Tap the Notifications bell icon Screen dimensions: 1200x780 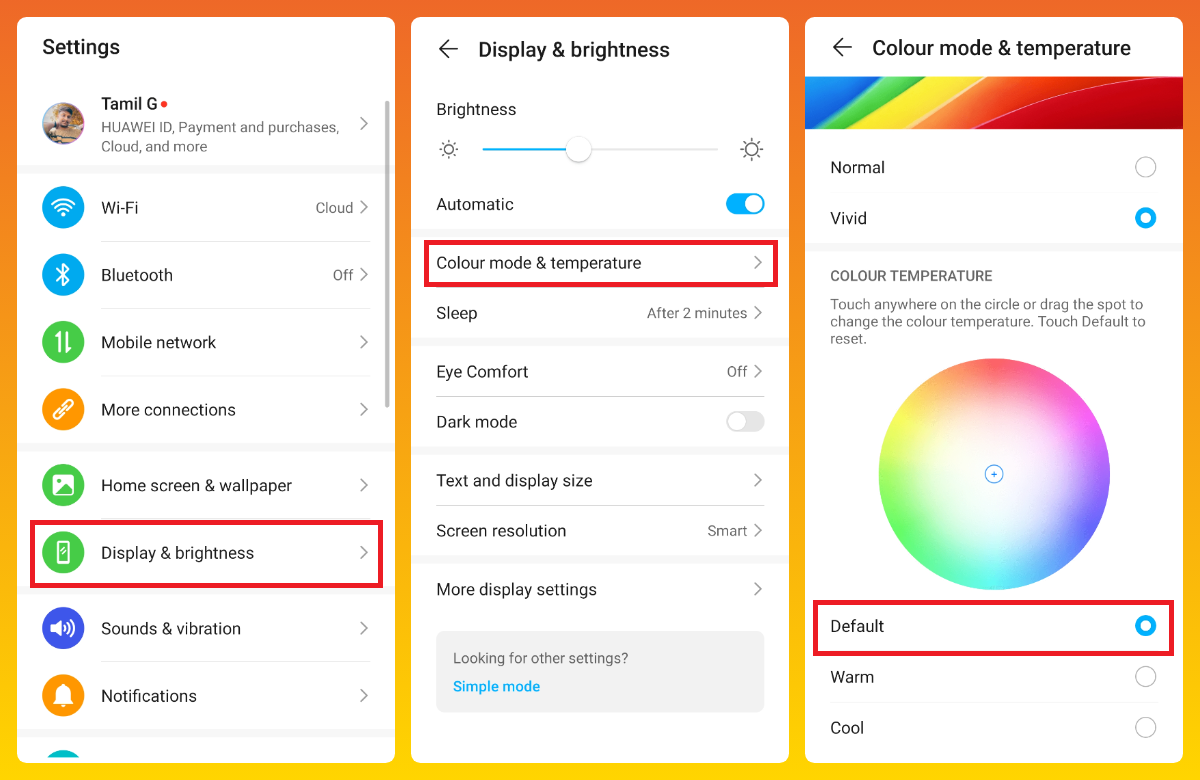63,695
